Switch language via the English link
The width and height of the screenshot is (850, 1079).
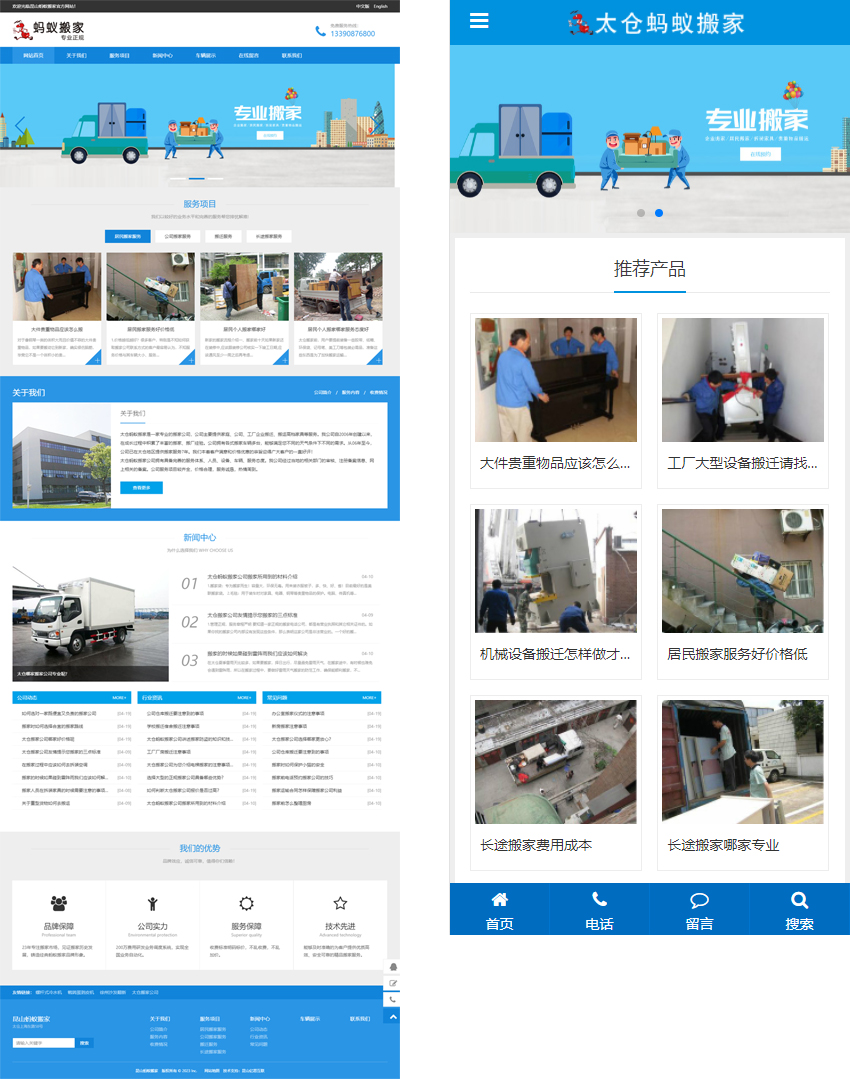click(381, 6)
